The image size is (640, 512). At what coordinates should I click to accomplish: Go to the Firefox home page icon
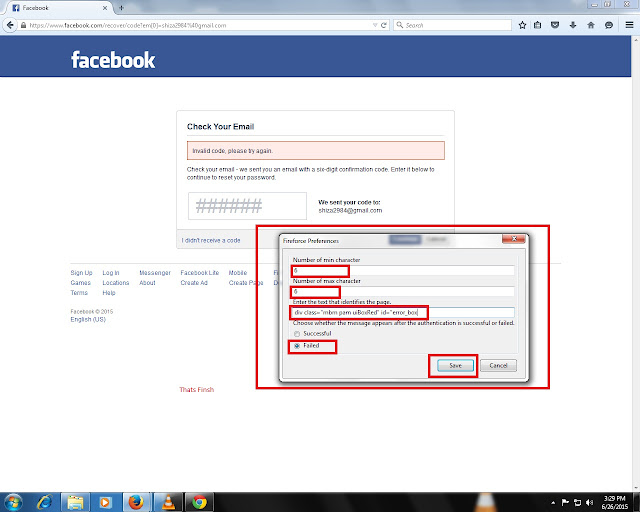point(591,25)
